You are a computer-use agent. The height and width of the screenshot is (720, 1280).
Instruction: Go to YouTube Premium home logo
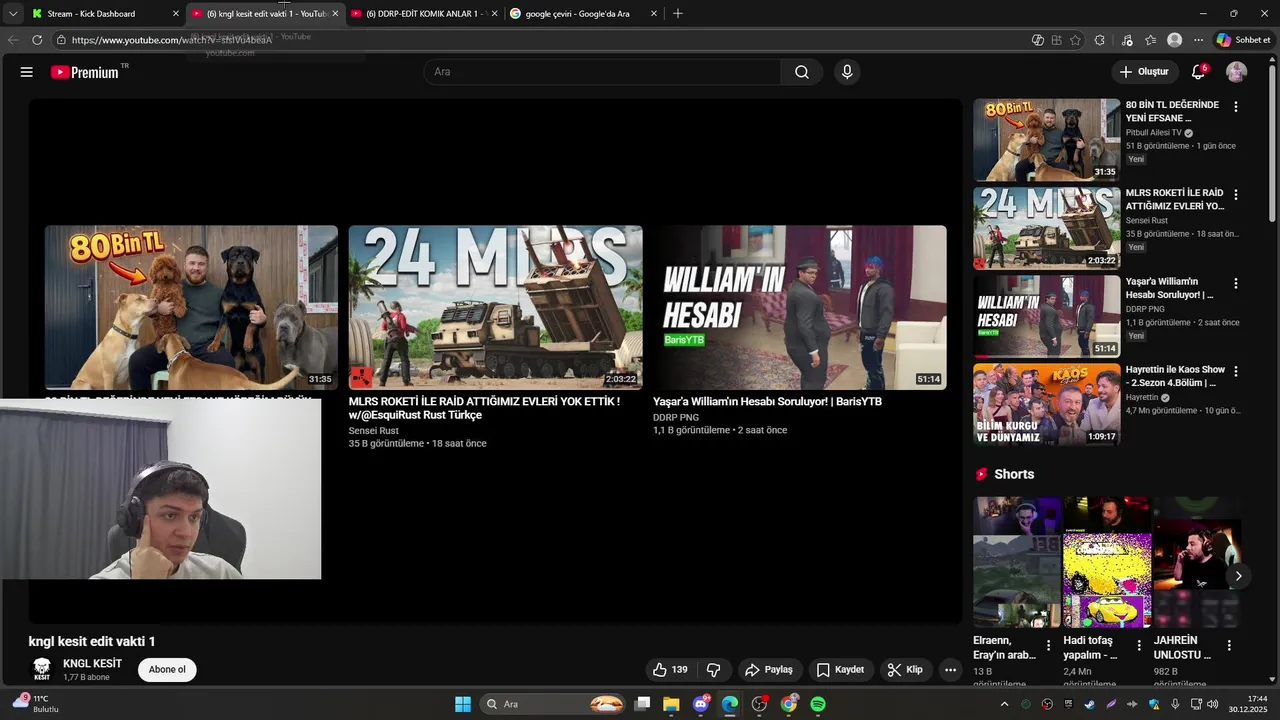(x=85, y=72)
